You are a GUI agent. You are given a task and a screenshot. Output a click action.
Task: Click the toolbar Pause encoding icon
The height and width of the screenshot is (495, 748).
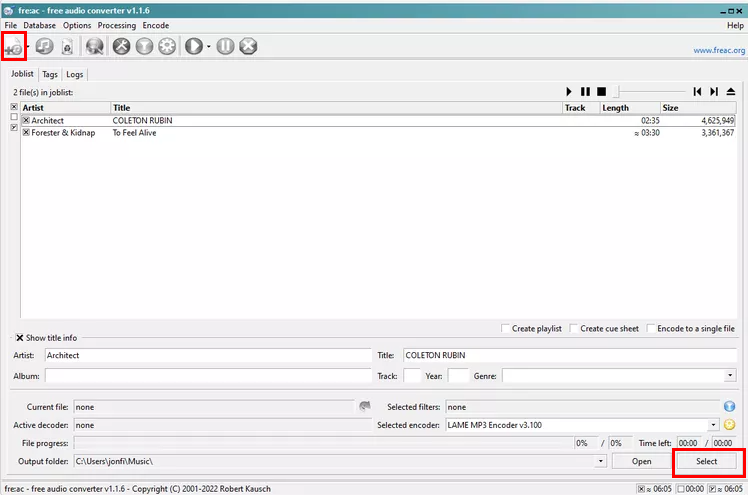(x=225, y=46)
